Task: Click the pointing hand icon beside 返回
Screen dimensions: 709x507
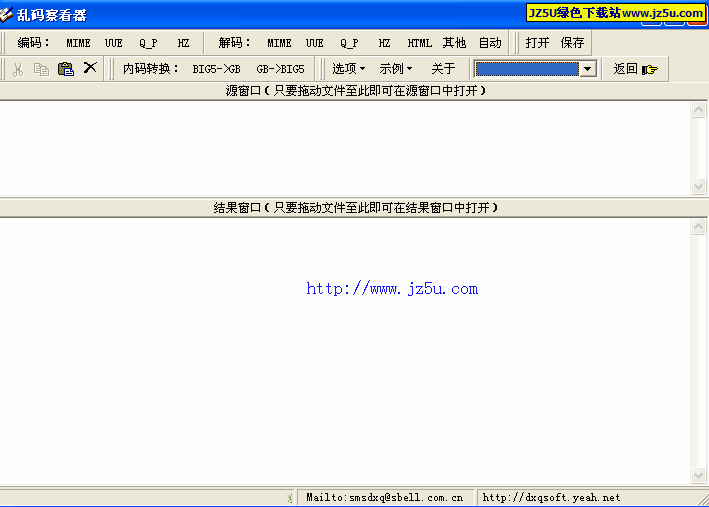Action: 650,69
